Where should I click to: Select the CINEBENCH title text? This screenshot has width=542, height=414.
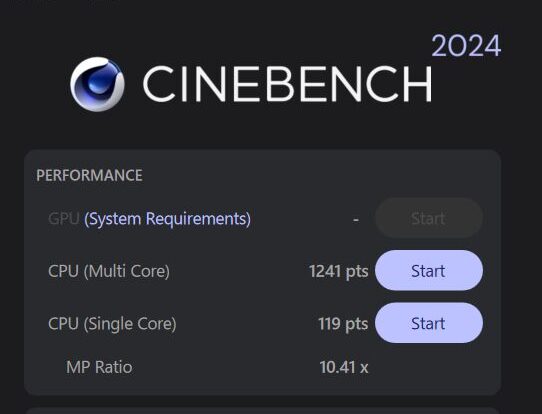[x=287, y=84]
